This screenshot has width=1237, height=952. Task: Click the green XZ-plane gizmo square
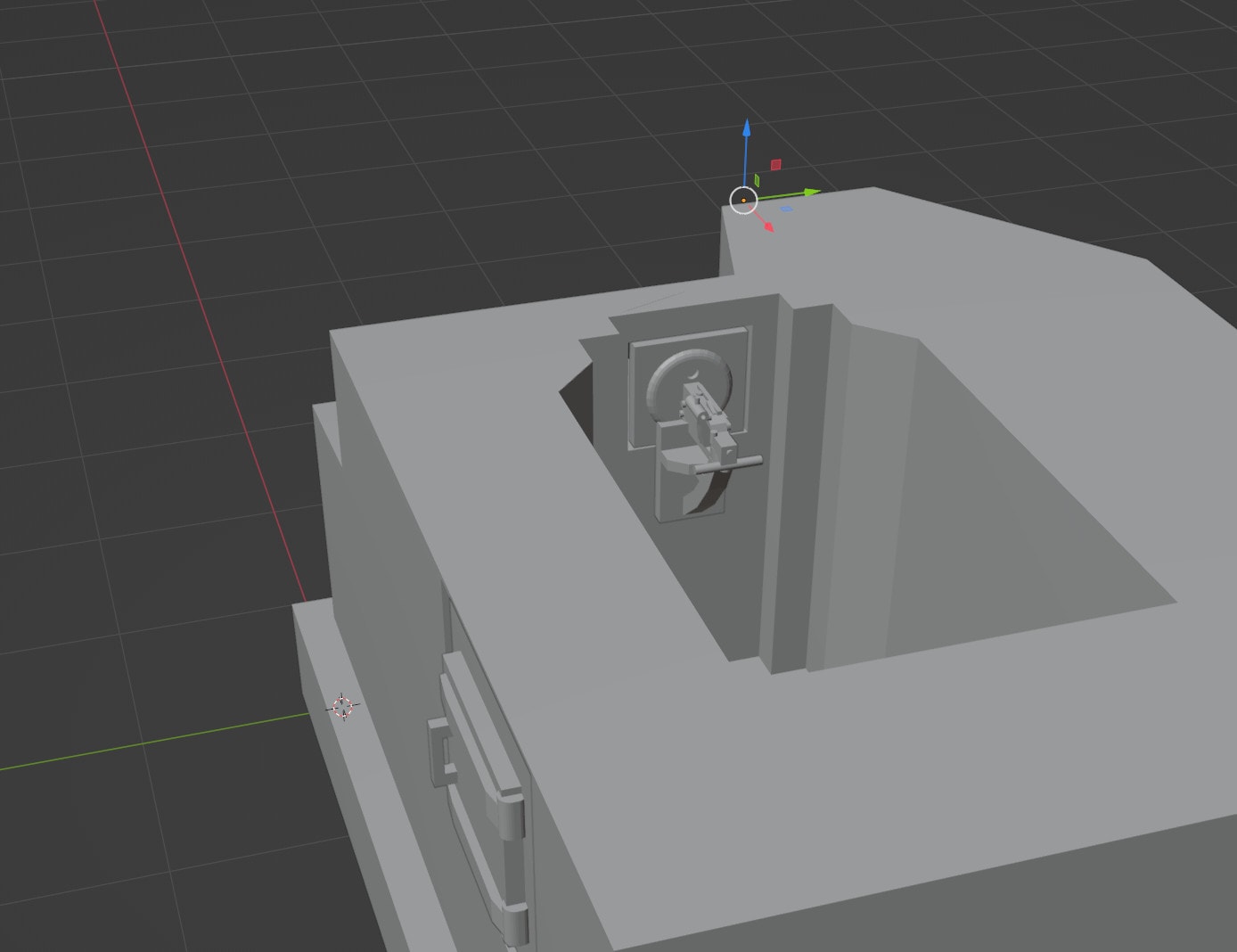click(x=757, y=179)
